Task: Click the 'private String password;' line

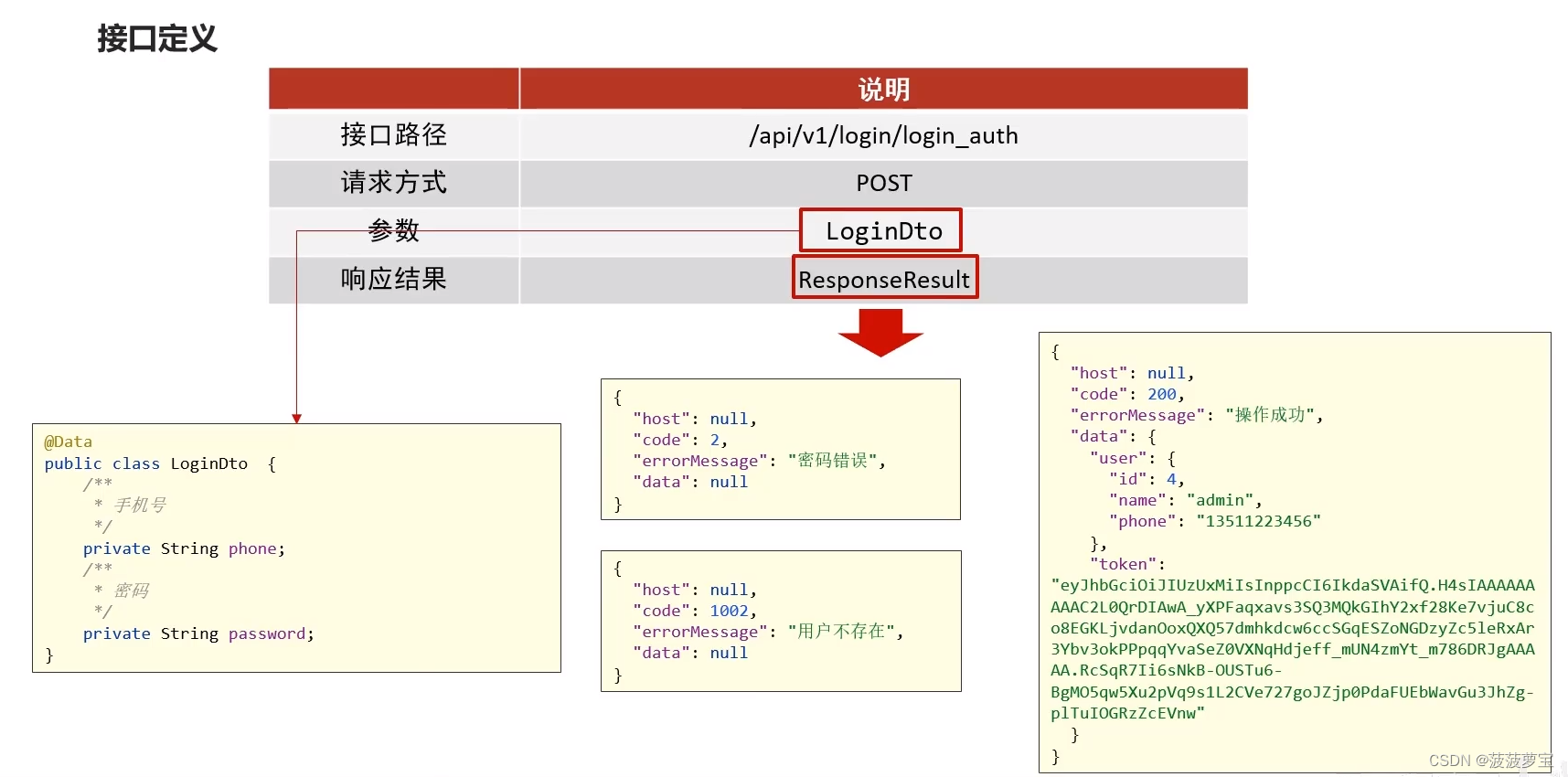Action: [x=198, y=633]
